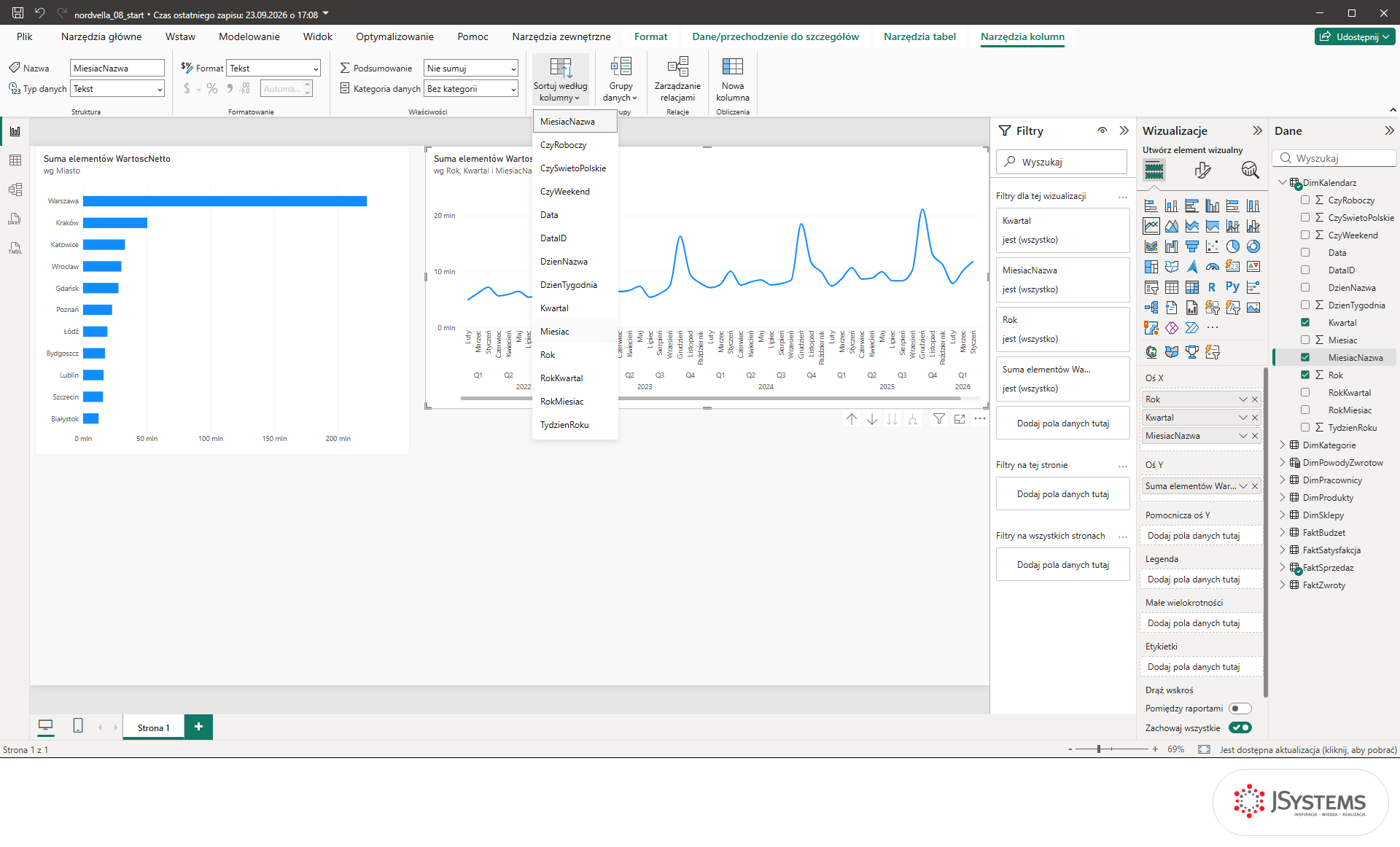Switch to Table view in left sidebar
The image size is (1400, 847).
click(x=15, y=160)
